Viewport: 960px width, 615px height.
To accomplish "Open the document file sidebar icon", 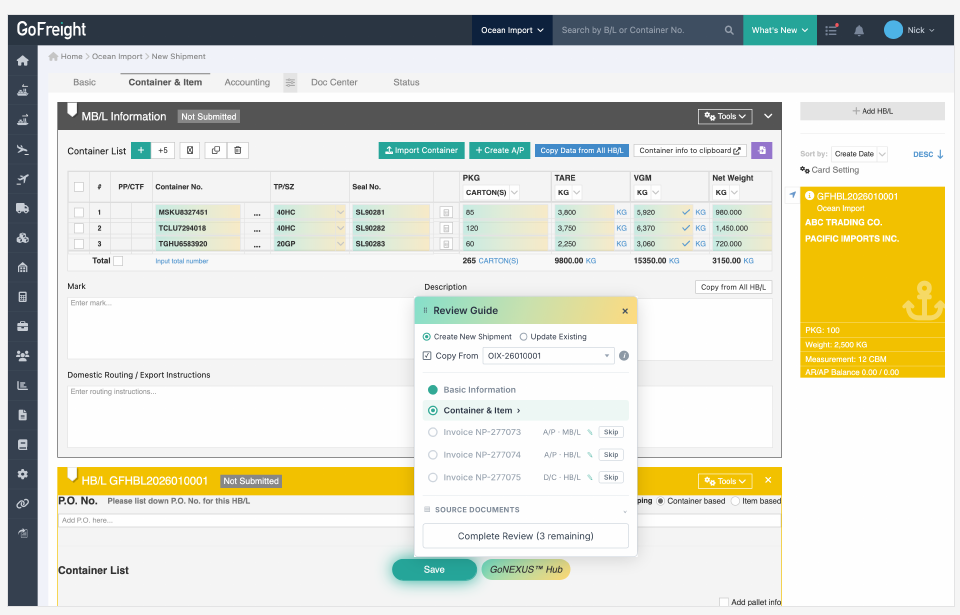I will [23, 415].
